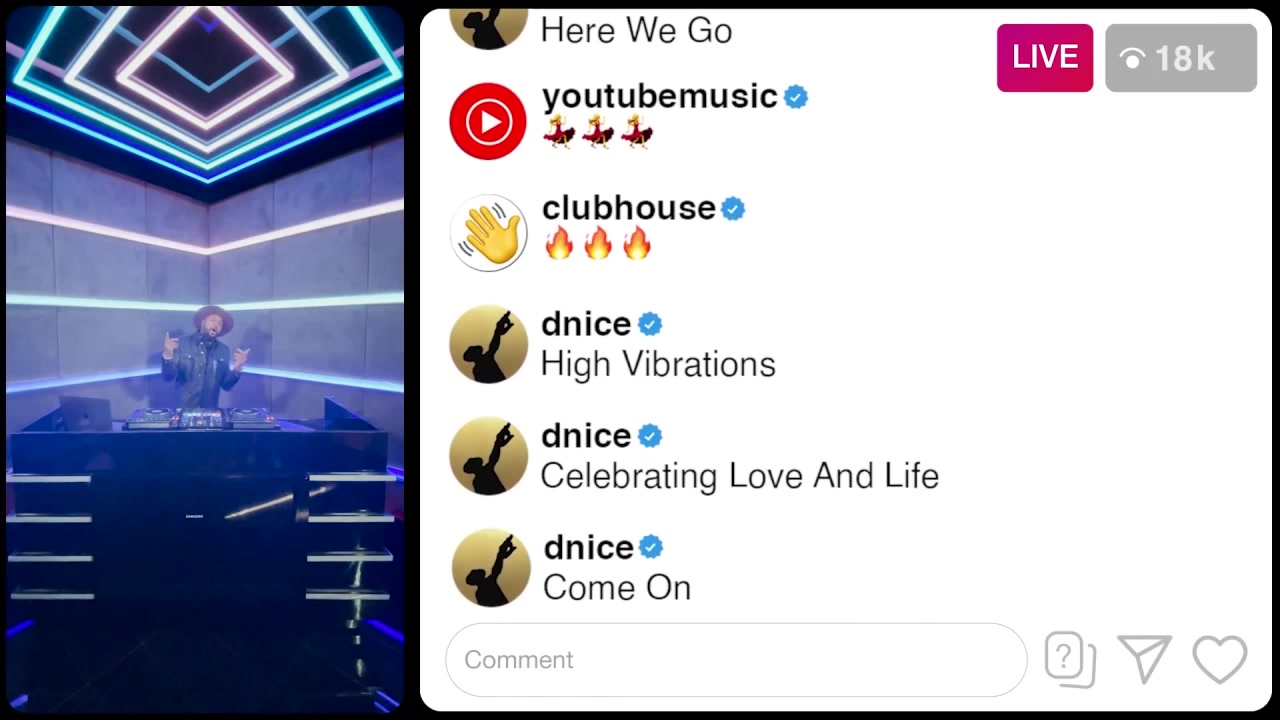Select the clubhouse username

628,208
